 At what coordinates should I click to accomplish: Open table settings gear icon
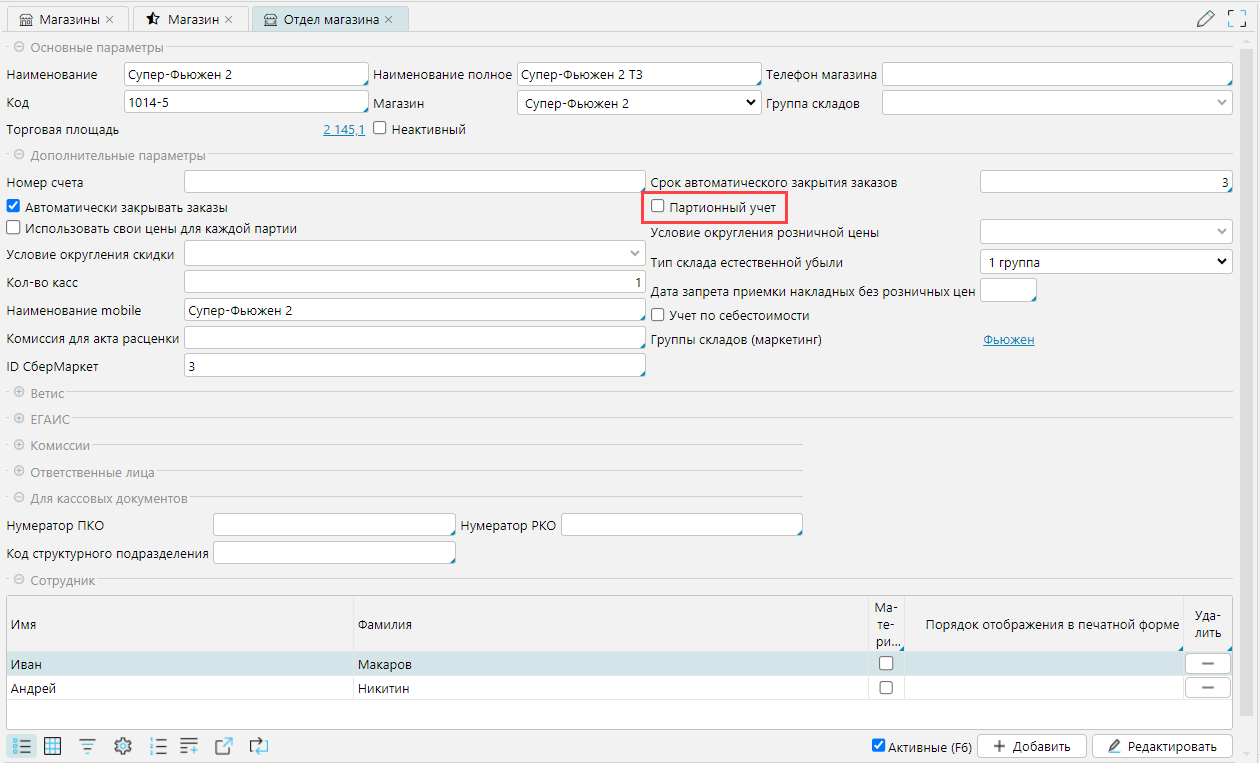tap(123, 745)
